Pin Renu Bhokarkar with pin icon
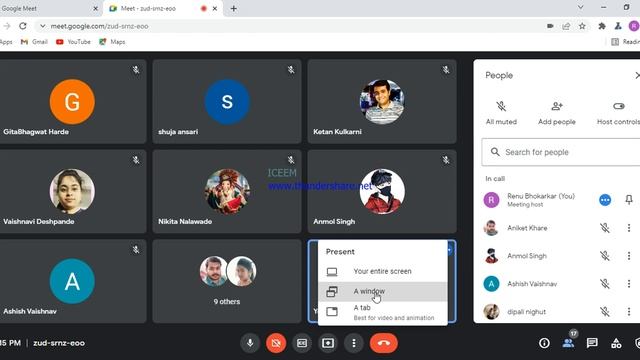 [x=629, y=200]
